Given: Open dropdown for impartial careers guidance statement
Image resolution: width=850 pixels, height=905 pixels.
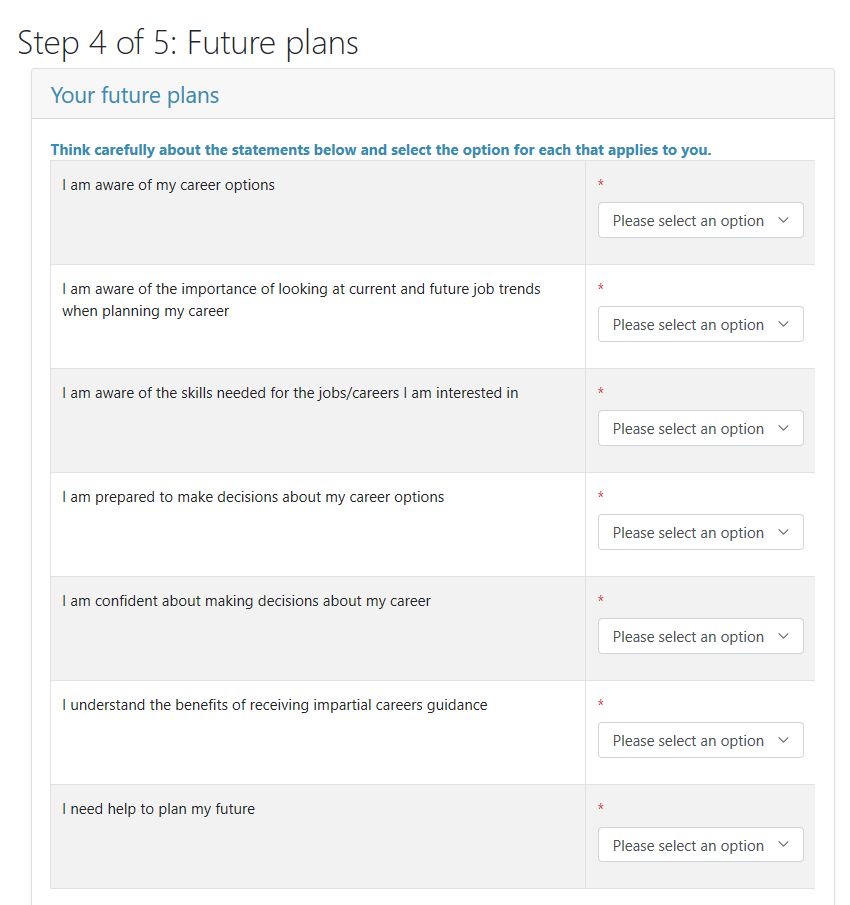Looking at the screenshot, I should (701, 740).
